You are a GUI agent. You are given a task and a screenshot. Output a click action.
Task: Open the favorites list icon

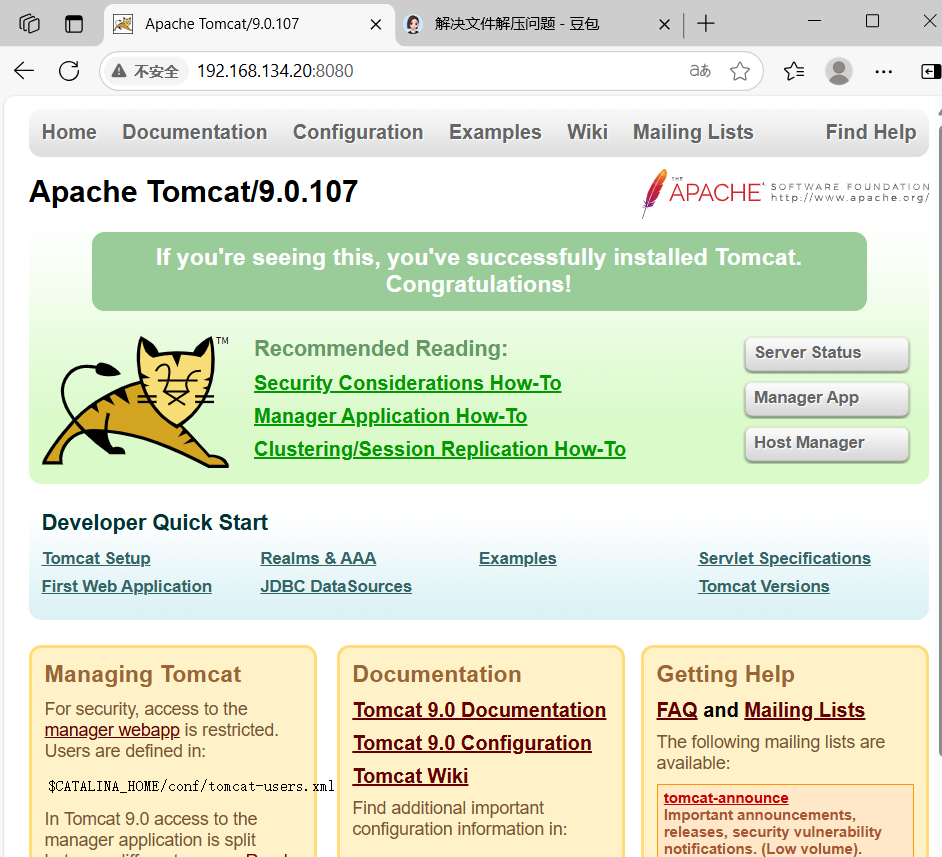pyautogui.click(x=794, y=71)
